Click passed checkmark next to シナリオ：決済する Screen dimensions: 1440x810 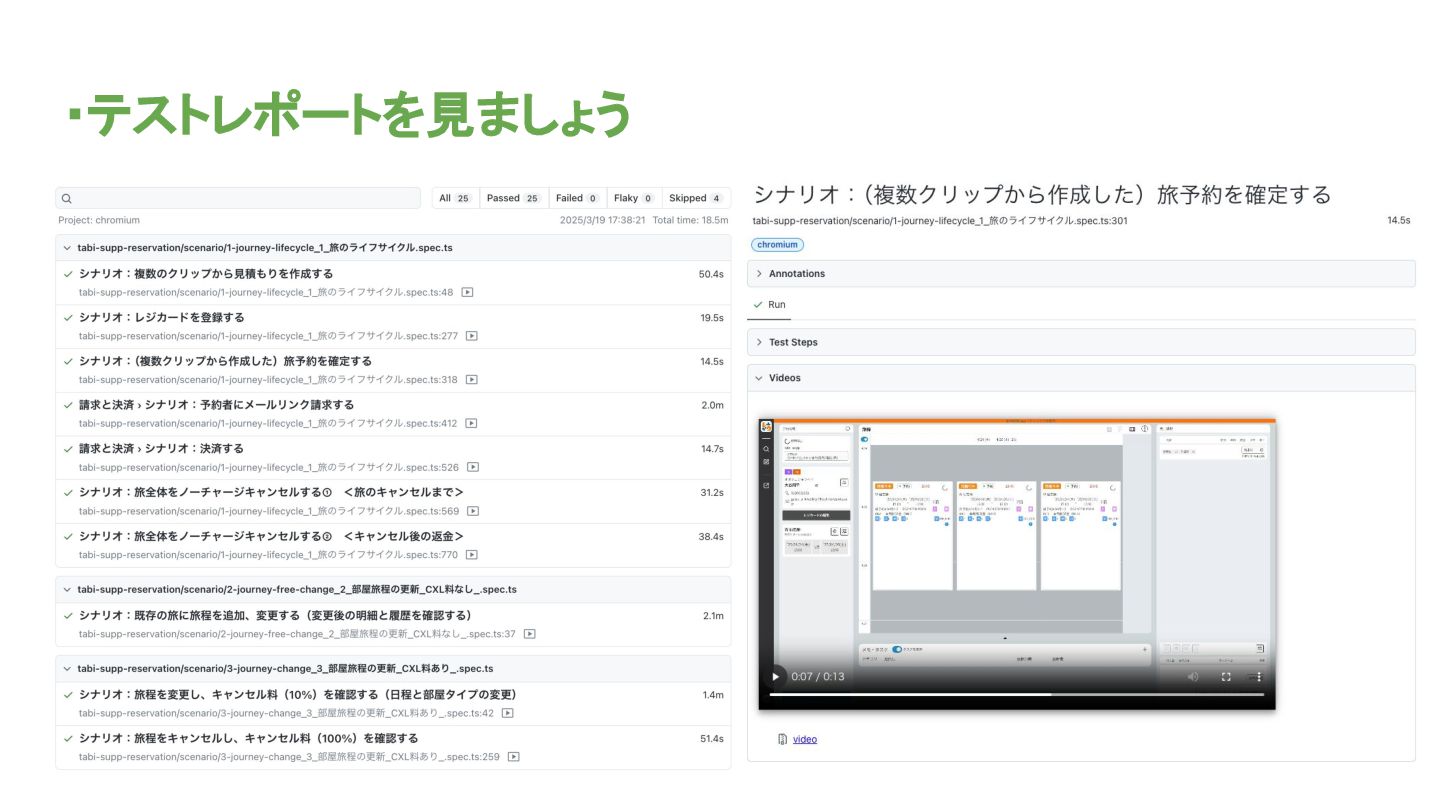click(x=68, y=449)
